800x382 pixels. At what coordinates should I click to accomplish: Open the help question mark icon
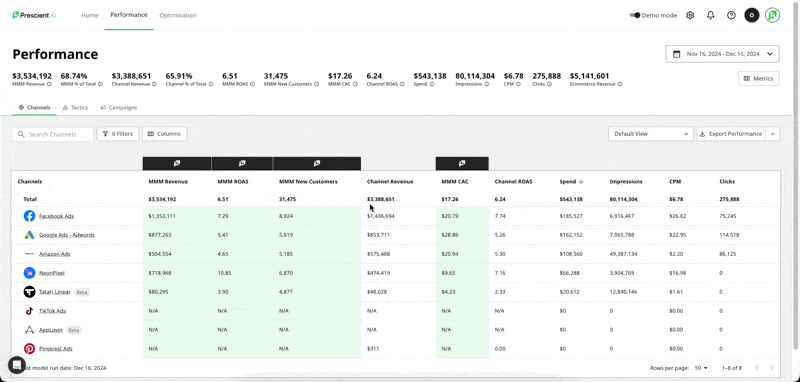pyautogui.click(x=731, y=15)
